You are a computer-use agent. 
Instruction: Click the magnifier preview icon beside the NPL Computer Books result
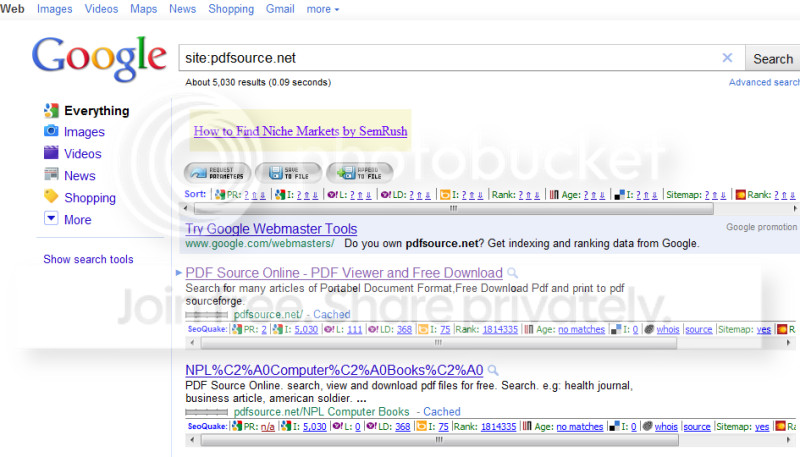coord(493,370)
